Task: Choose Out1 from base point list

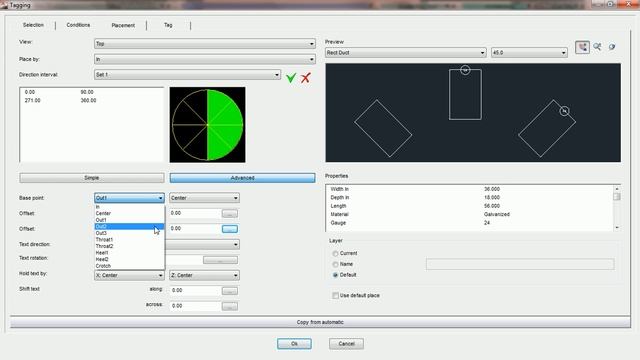Action: point(129,220)
